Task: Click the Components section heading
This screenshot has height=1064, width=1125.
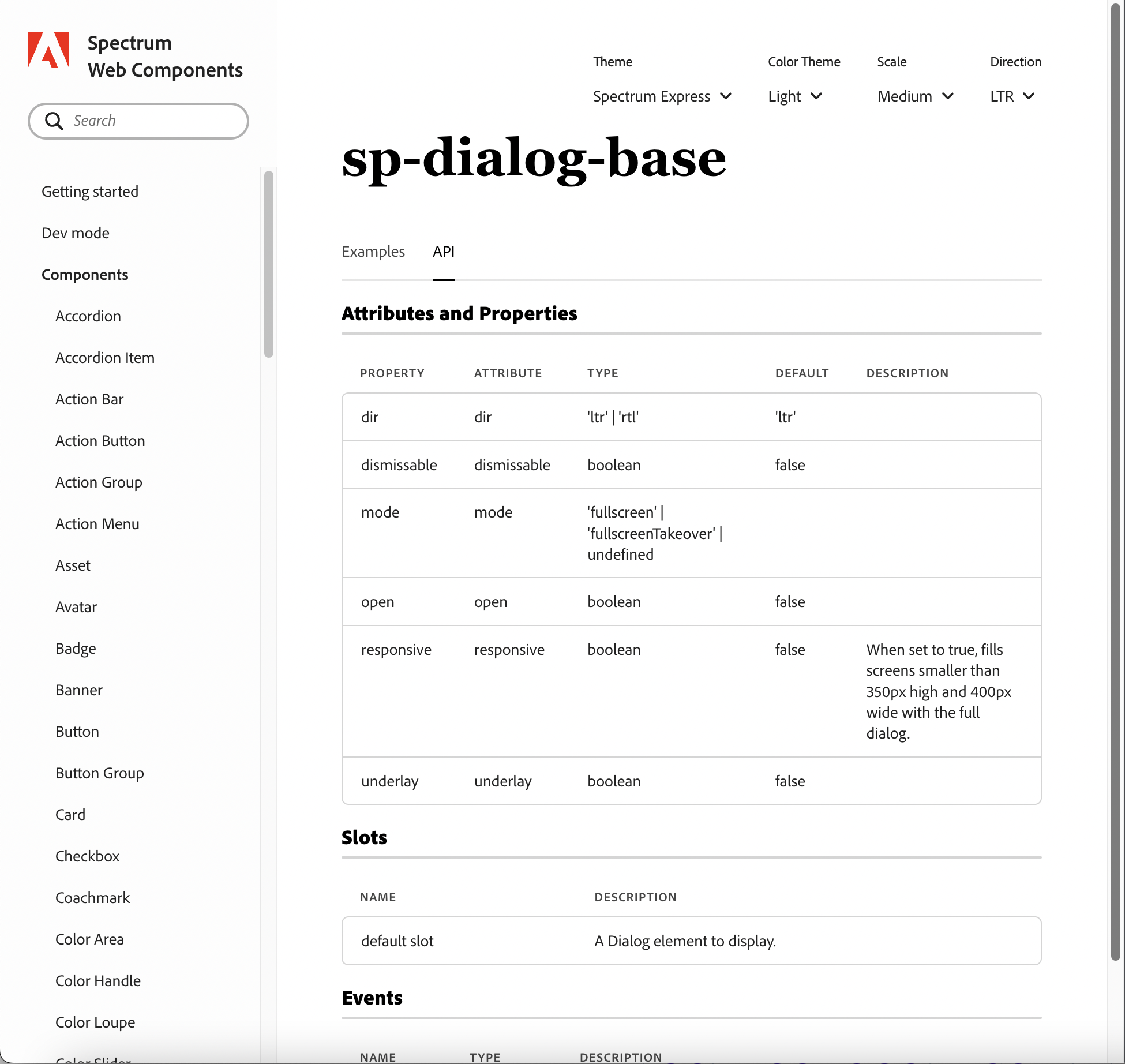Action: [85, 274]
